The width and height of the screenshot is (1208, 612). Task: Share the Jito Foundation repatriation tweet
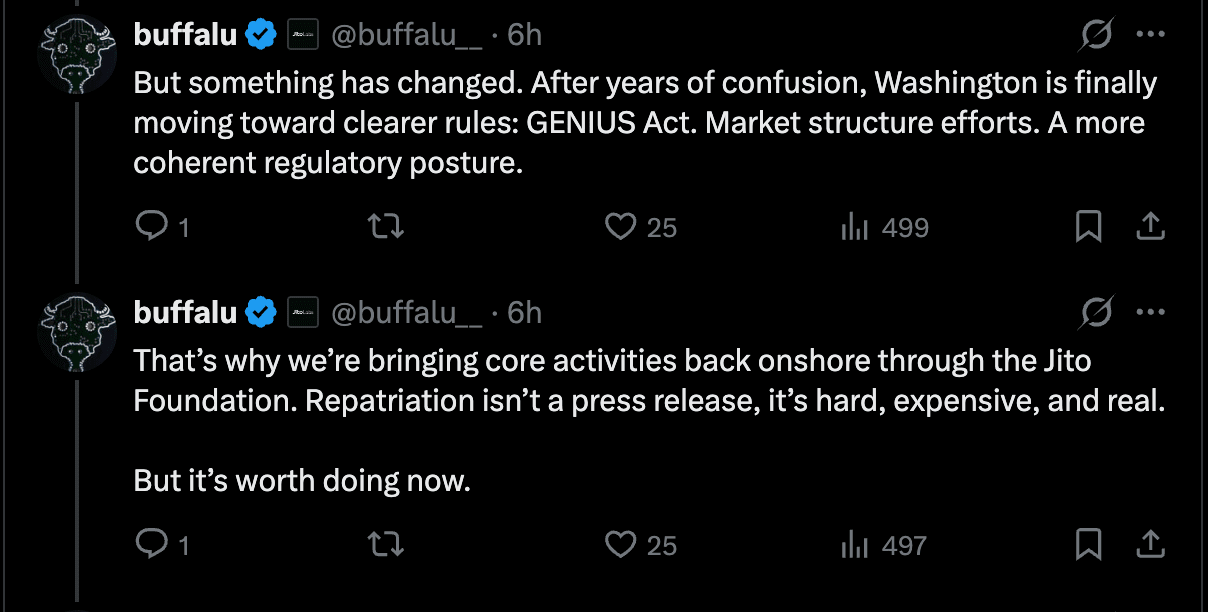click(1151, 545)
